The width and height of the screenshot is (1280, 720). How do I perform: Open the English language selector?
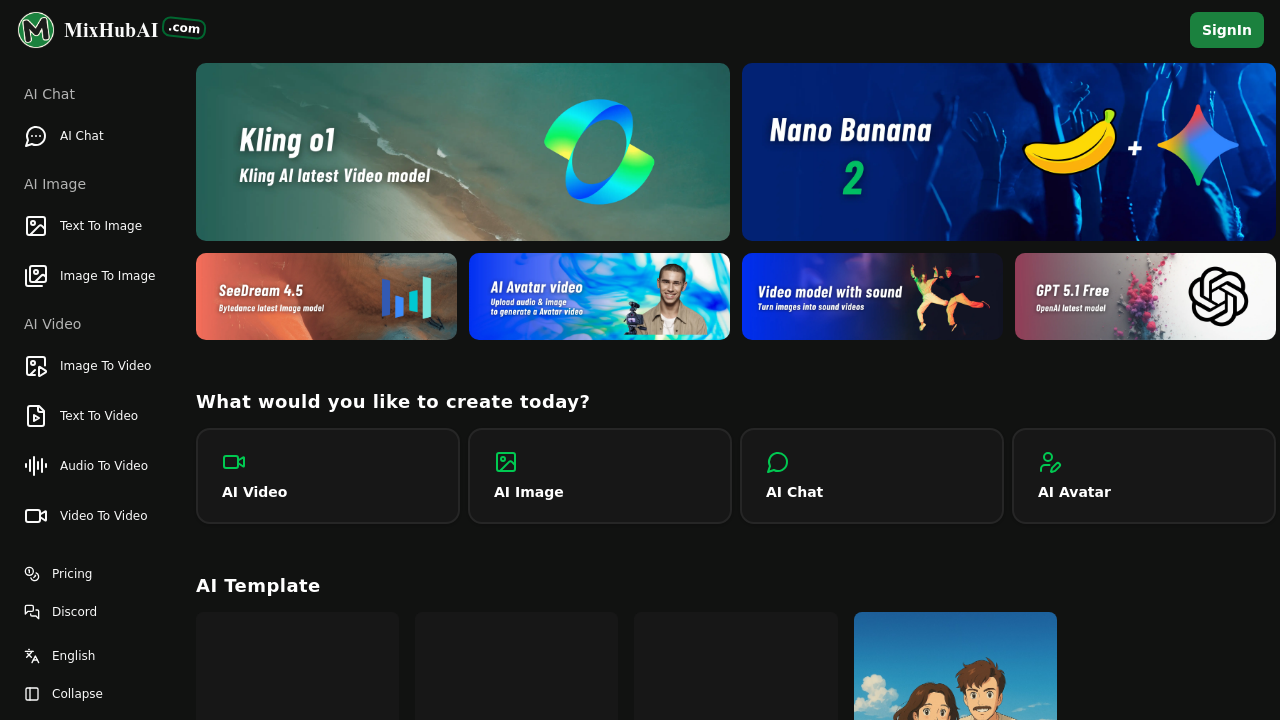[31, 655]
